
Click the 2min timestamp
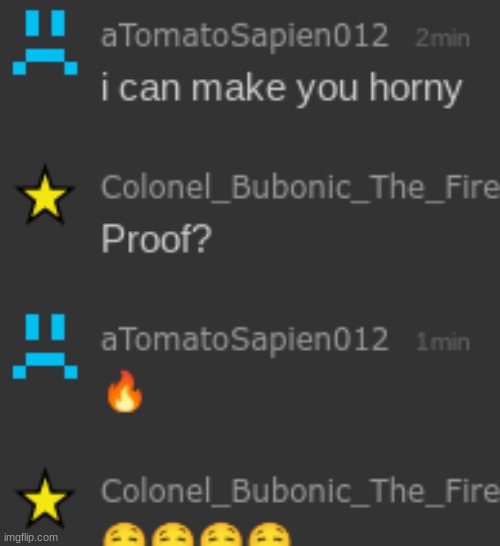point(443,39)
